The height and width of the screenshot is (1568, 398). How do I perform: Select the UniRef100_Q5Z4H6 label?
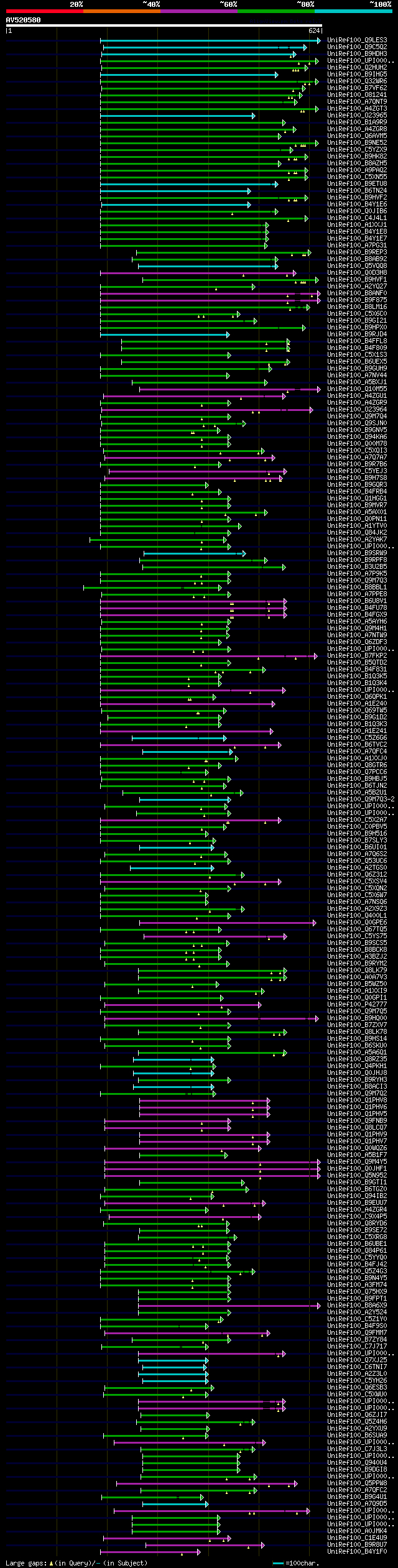(357, 1422)
